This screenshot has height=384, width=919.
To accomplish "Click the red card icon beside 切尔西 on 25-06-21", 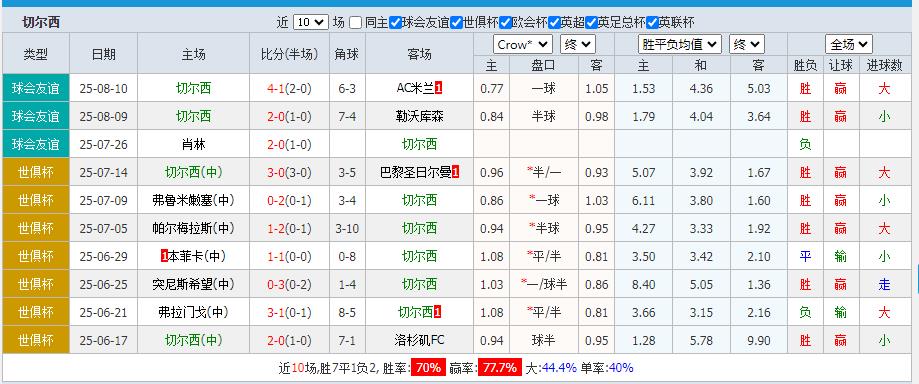I will 437,312.
